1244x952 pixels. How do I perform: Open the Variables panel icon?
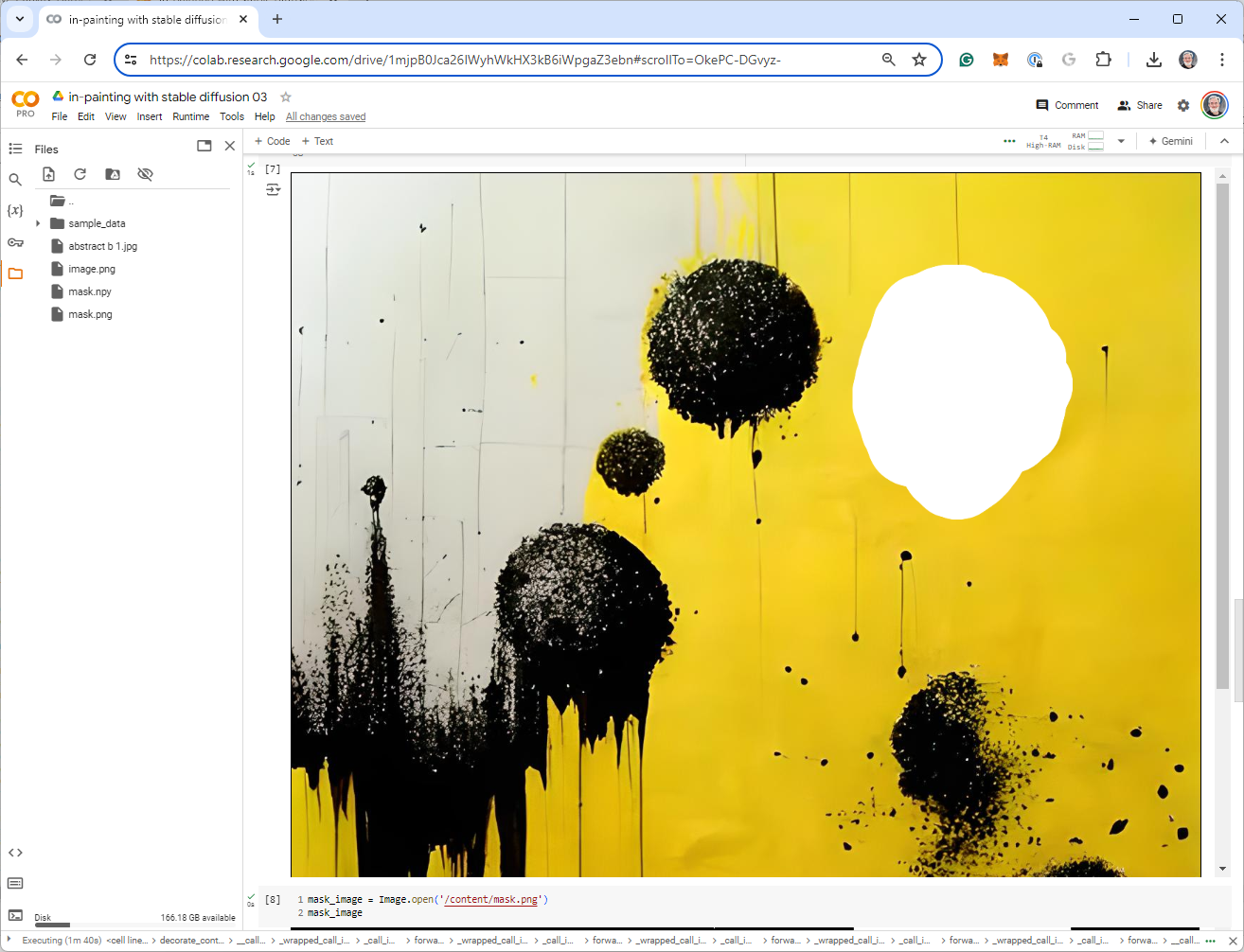tap(15, 211)
